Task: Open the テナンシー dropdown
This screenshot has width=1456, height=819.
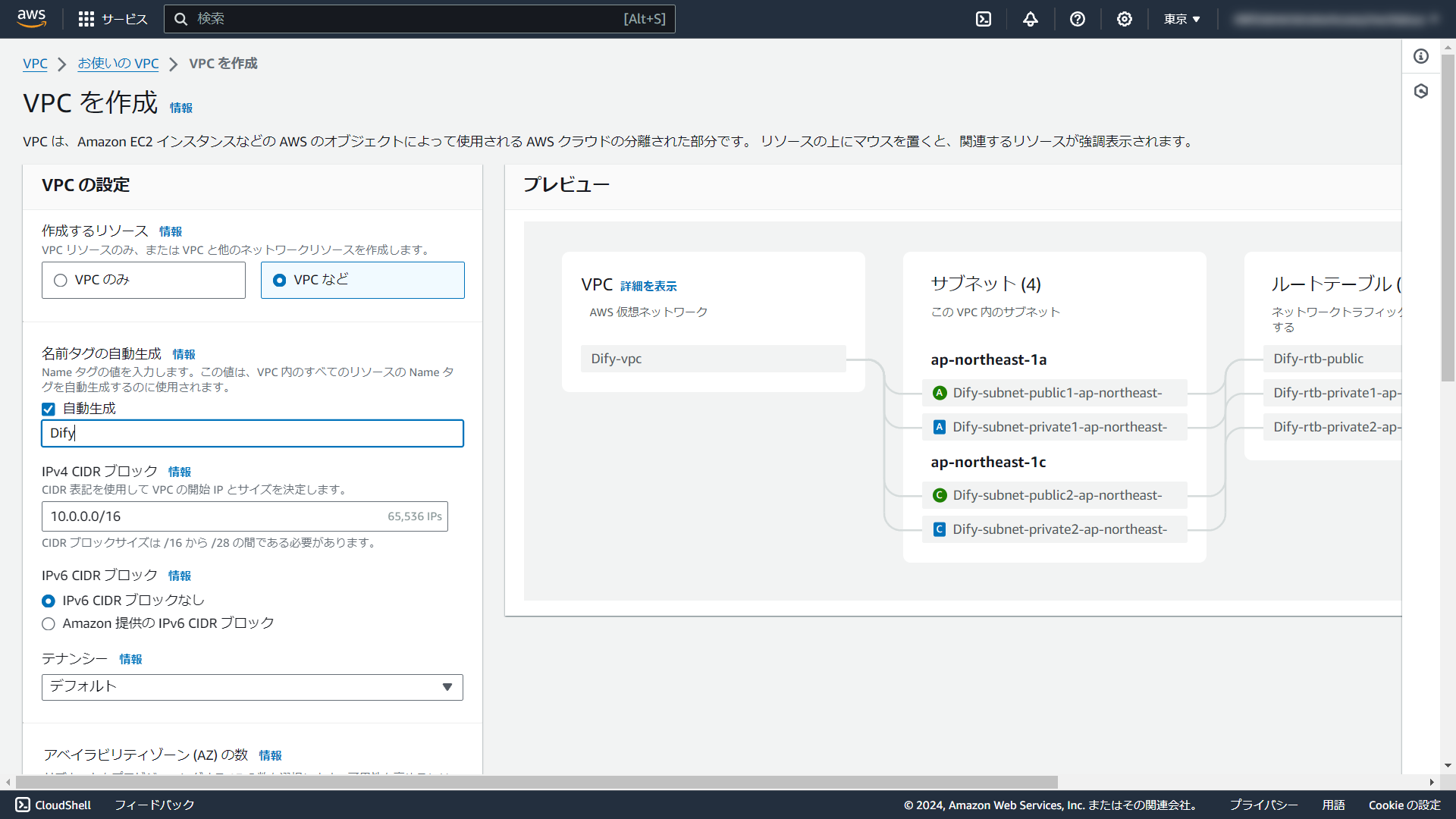Action: (x=252, y=687)
